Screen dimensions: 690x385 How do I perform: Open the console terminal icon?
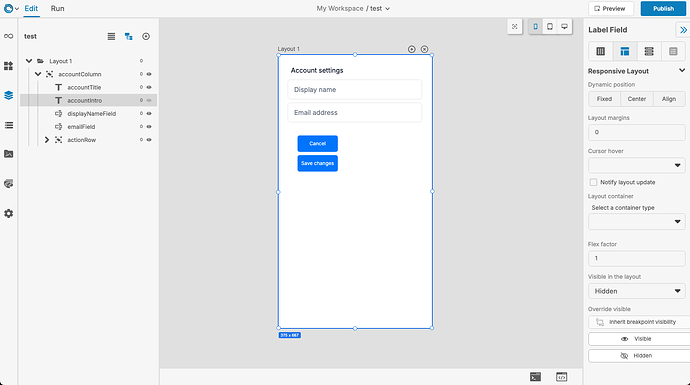tap(535, 377)
